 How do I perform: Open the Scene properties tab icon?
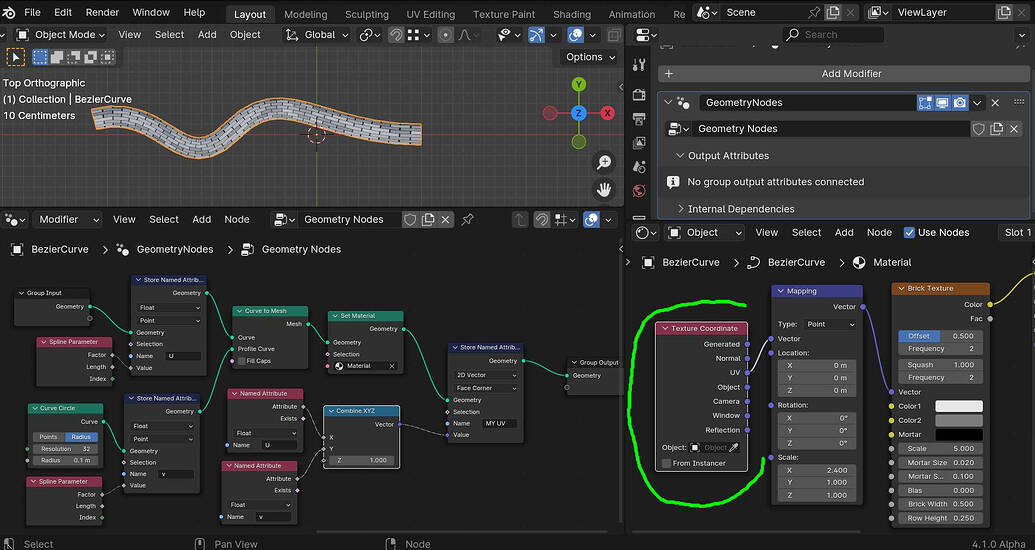[639, 167]
